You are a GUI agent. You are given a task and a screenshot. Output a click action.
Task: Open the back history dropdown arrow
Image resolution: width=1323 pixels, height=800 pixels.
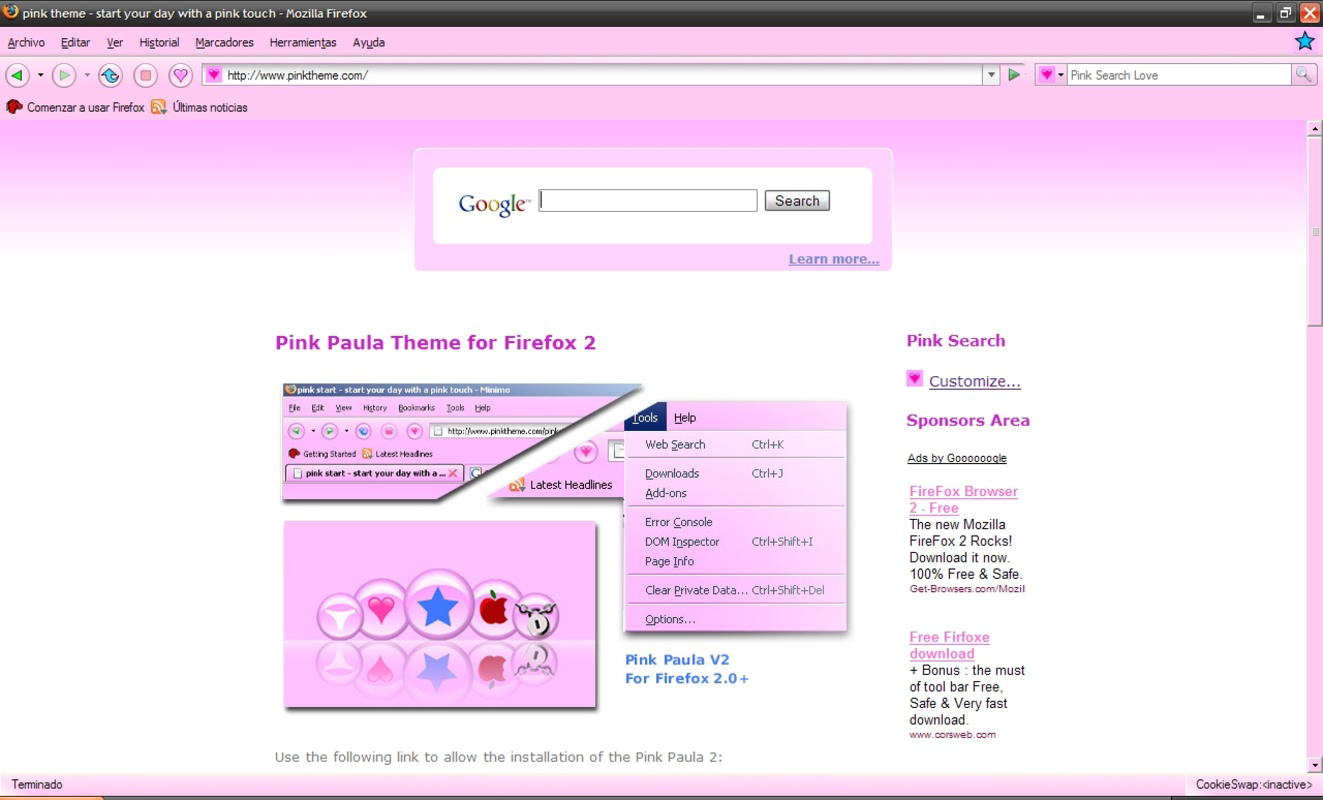pyautogui.click(x=40, y=75)
